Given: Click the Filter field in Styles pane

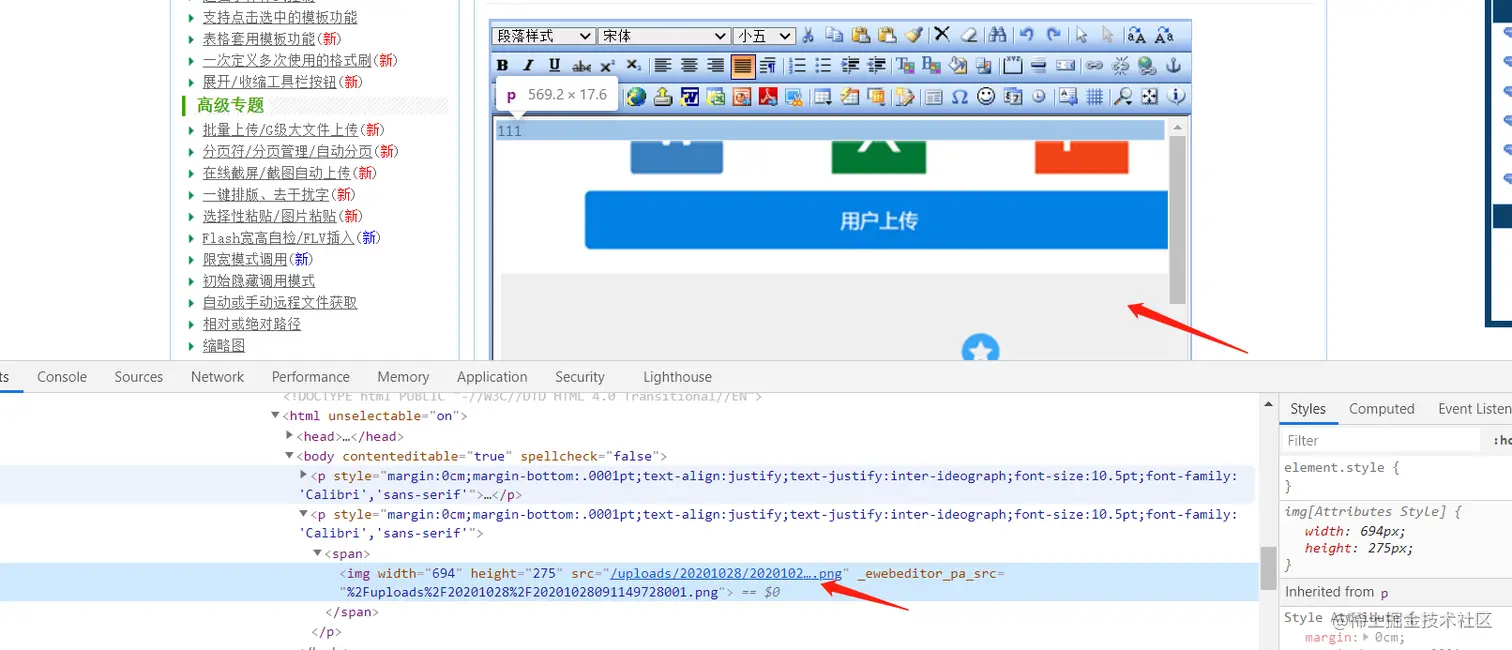Looking at the screenshot, I should point(1381,440).
